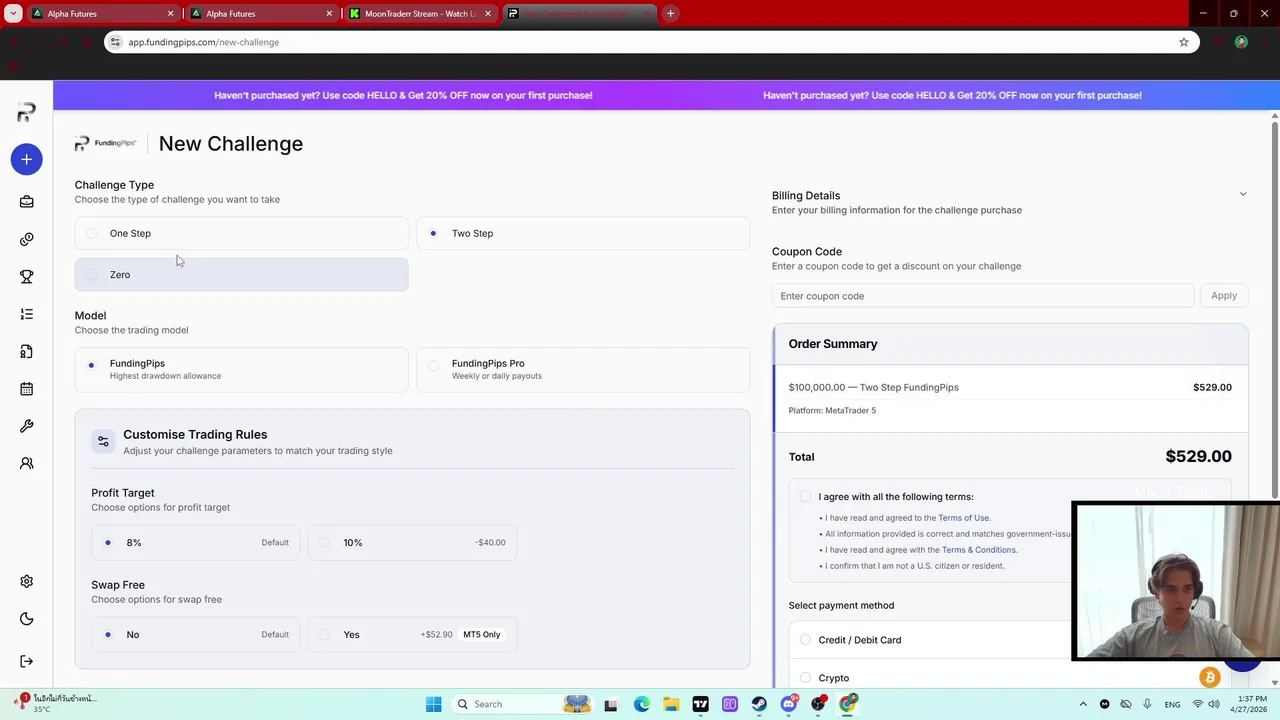Open the certificate document icon in sidebar
The image size is (1280, 720).
(27, 352)
